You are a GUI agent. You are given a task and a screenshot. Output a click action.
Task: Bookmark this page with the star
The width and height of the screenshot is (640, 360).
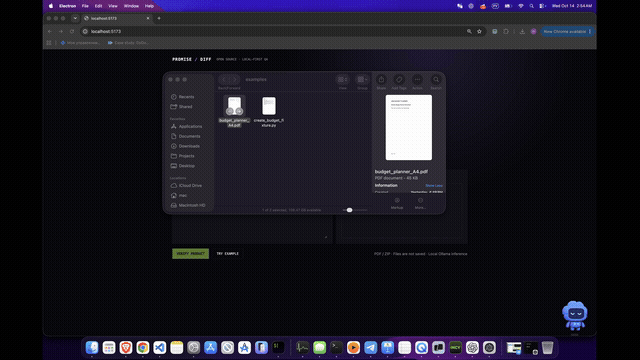pos(480,31)
